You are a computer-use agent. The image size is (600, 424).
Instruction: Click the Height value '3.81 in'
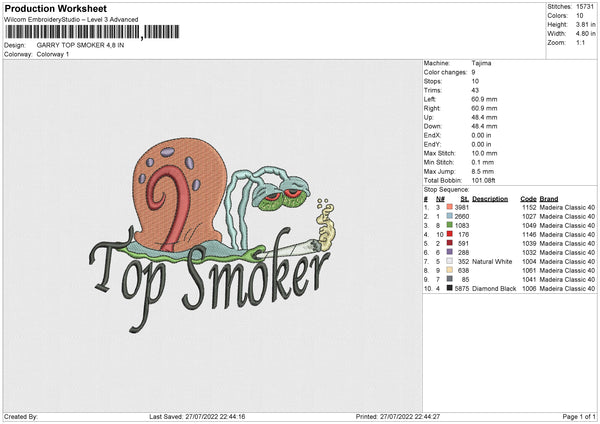click(x=585, y=24)
